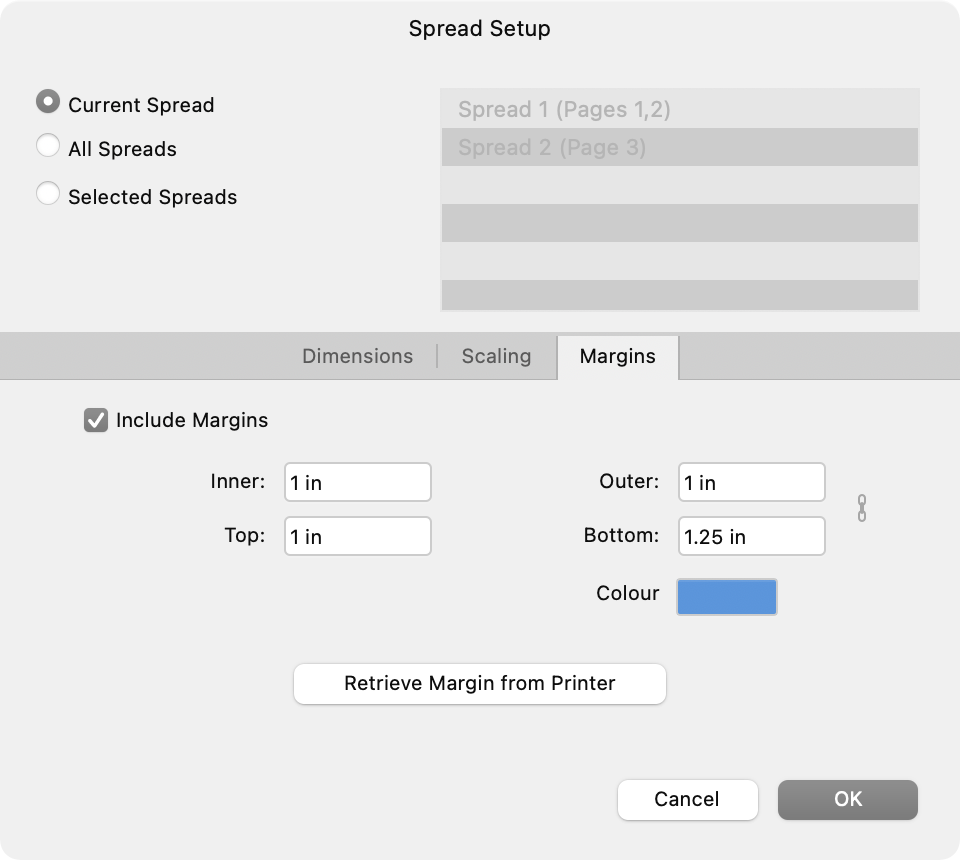Click the Spread Setup dialog title
The height and width of the screenshot is (860, 960).
[479, 29]
